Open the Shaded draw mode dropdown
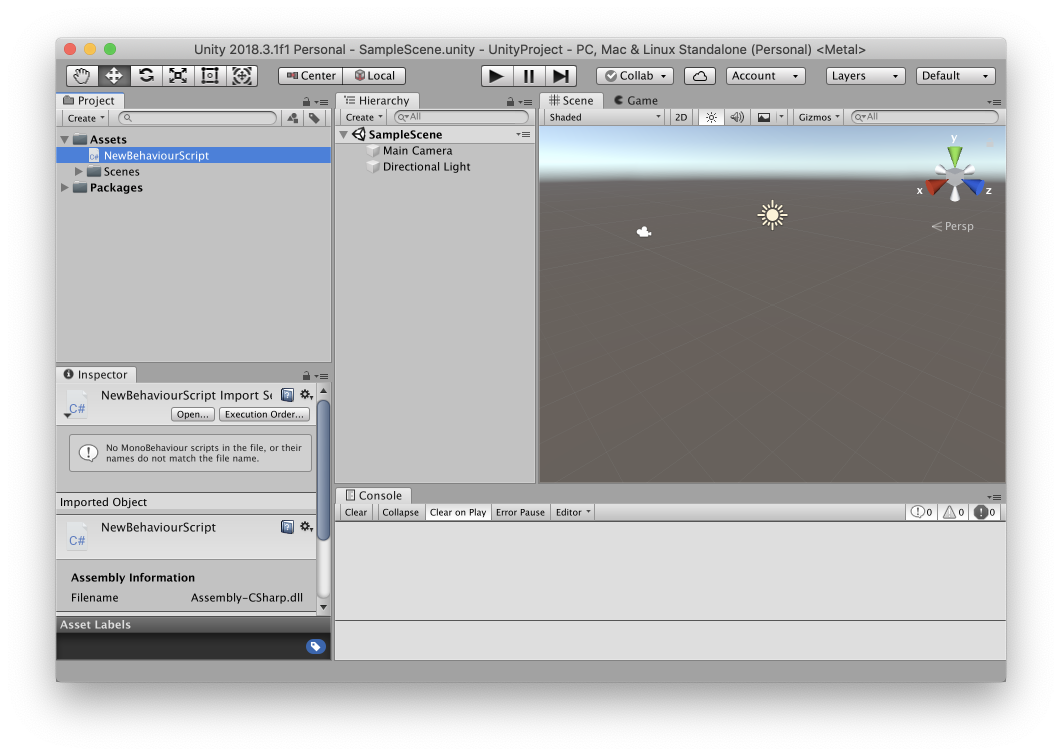This screenshot has height=756, width=1062. (x=605, y=117)
